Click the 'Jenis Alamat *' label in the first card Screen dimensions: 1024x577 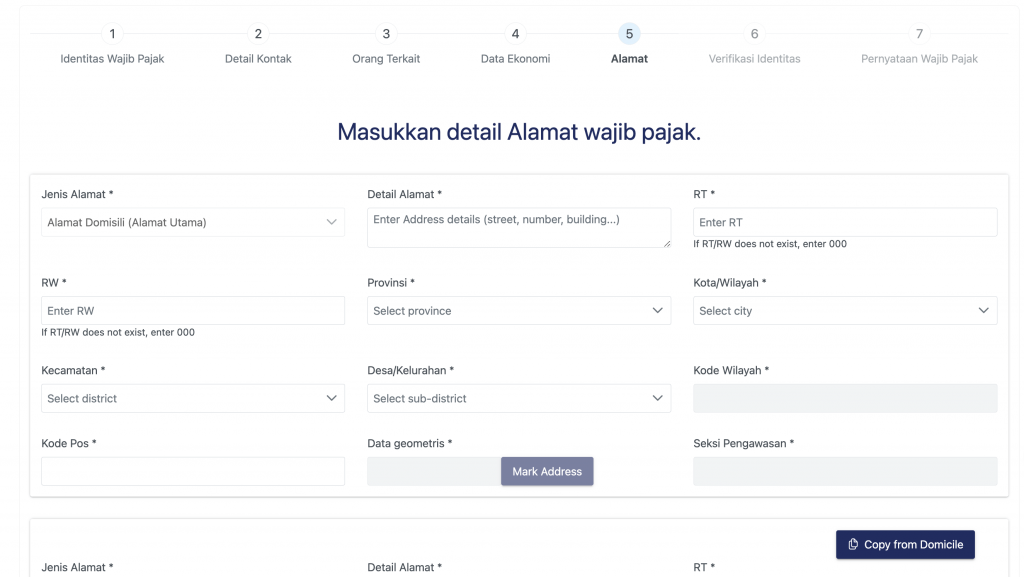pyautogui.click(x=77, y=194)
